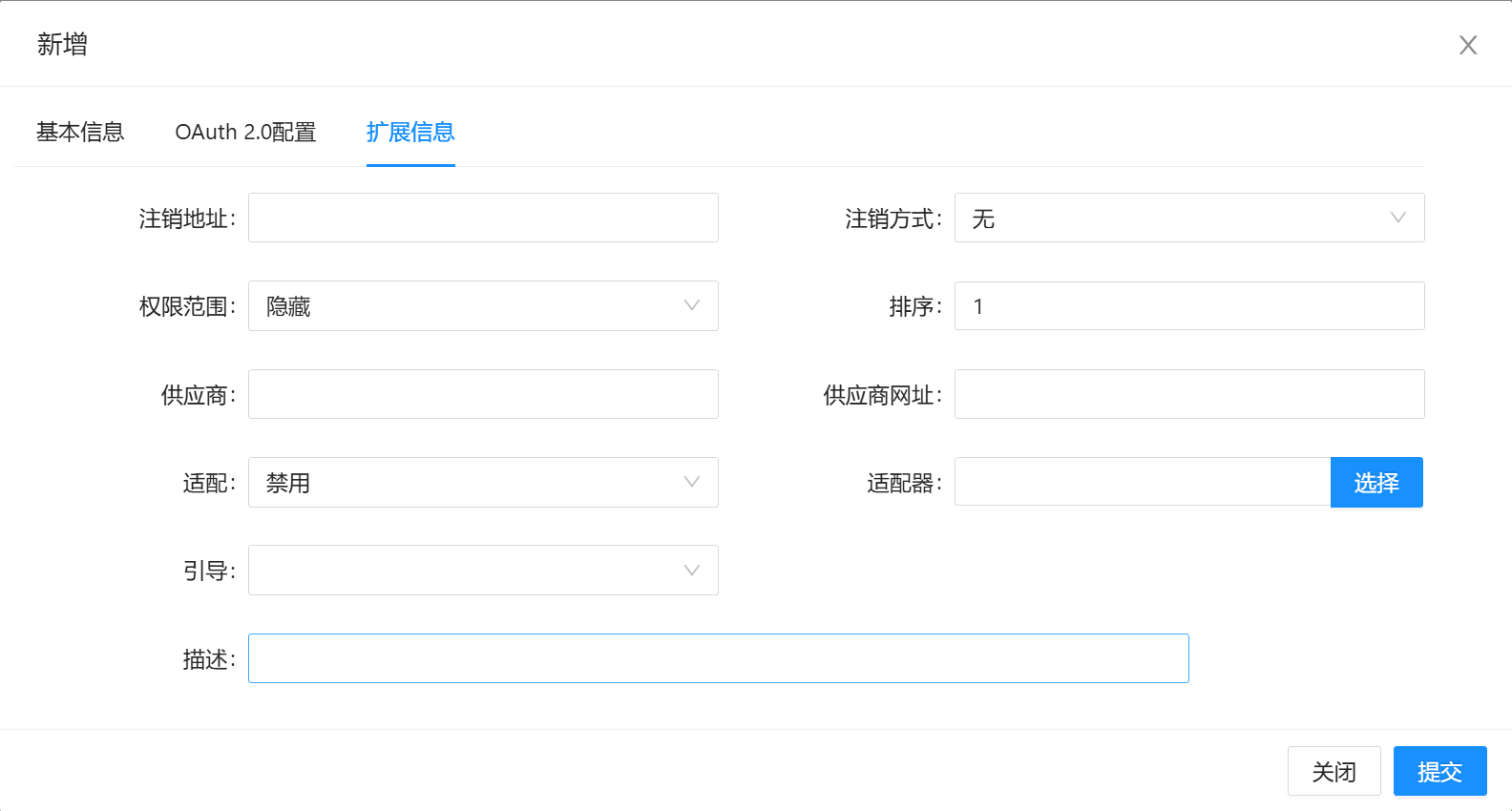Click the chevron arrow in 注销方式 field
Viewport: 1512px width, 811px height.
point(1397,218)
